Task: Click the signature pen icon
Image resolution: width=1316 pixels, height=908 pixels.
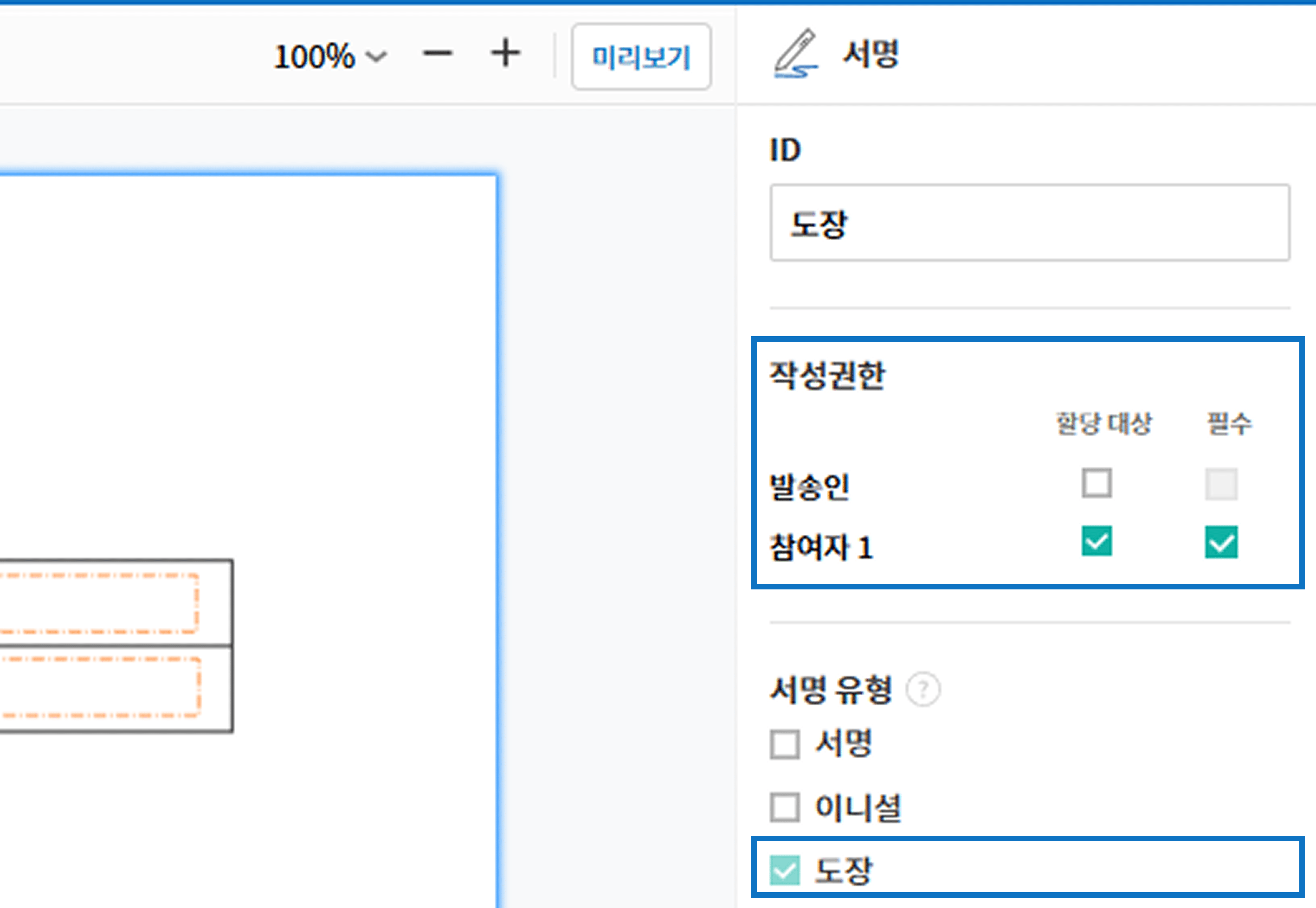Action: pyautogui.click(x=796, y=53)
